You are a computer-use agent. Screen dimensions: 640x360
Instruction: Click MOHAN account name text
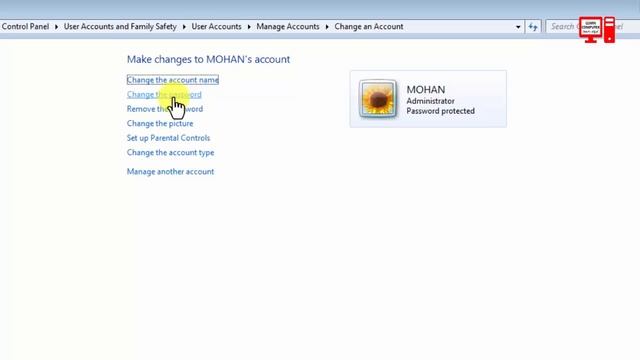click(426, 90)
